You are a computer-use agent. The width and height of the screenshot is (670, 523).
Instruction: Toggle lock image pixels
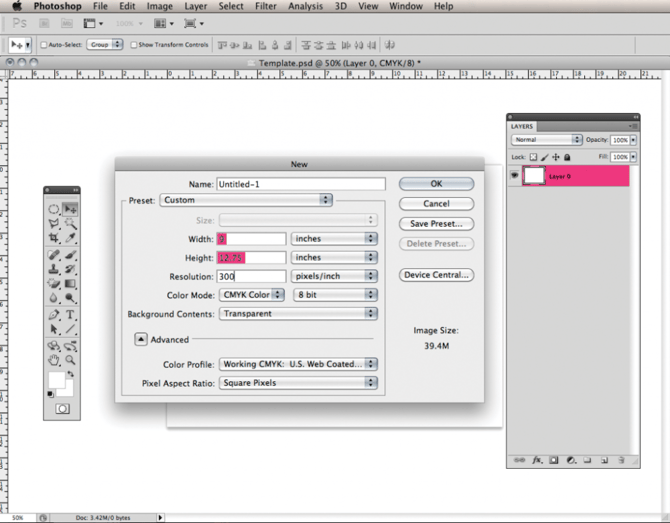544,157
